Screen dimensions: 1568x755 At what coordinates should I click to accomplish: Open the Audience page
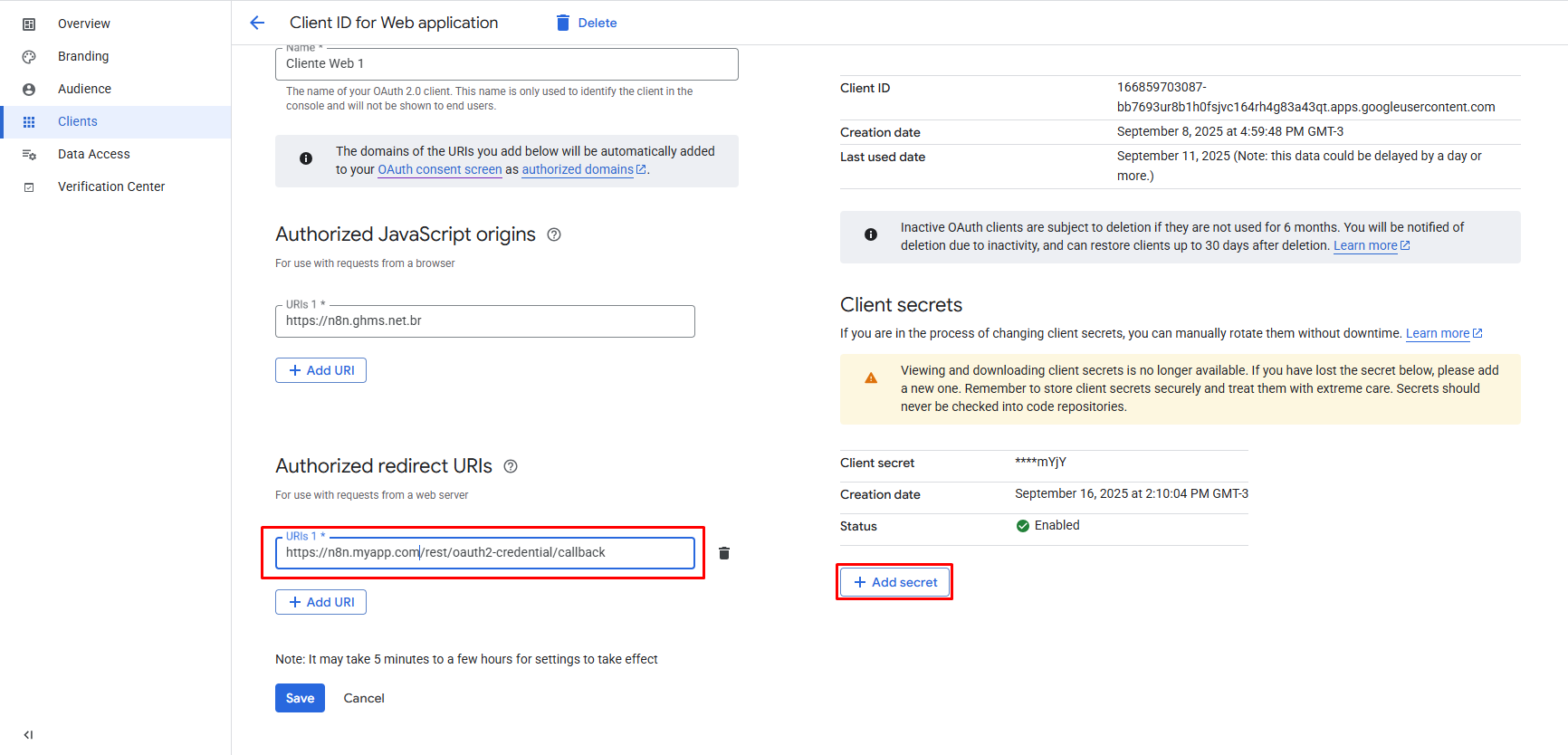click(x=84, y=89)
